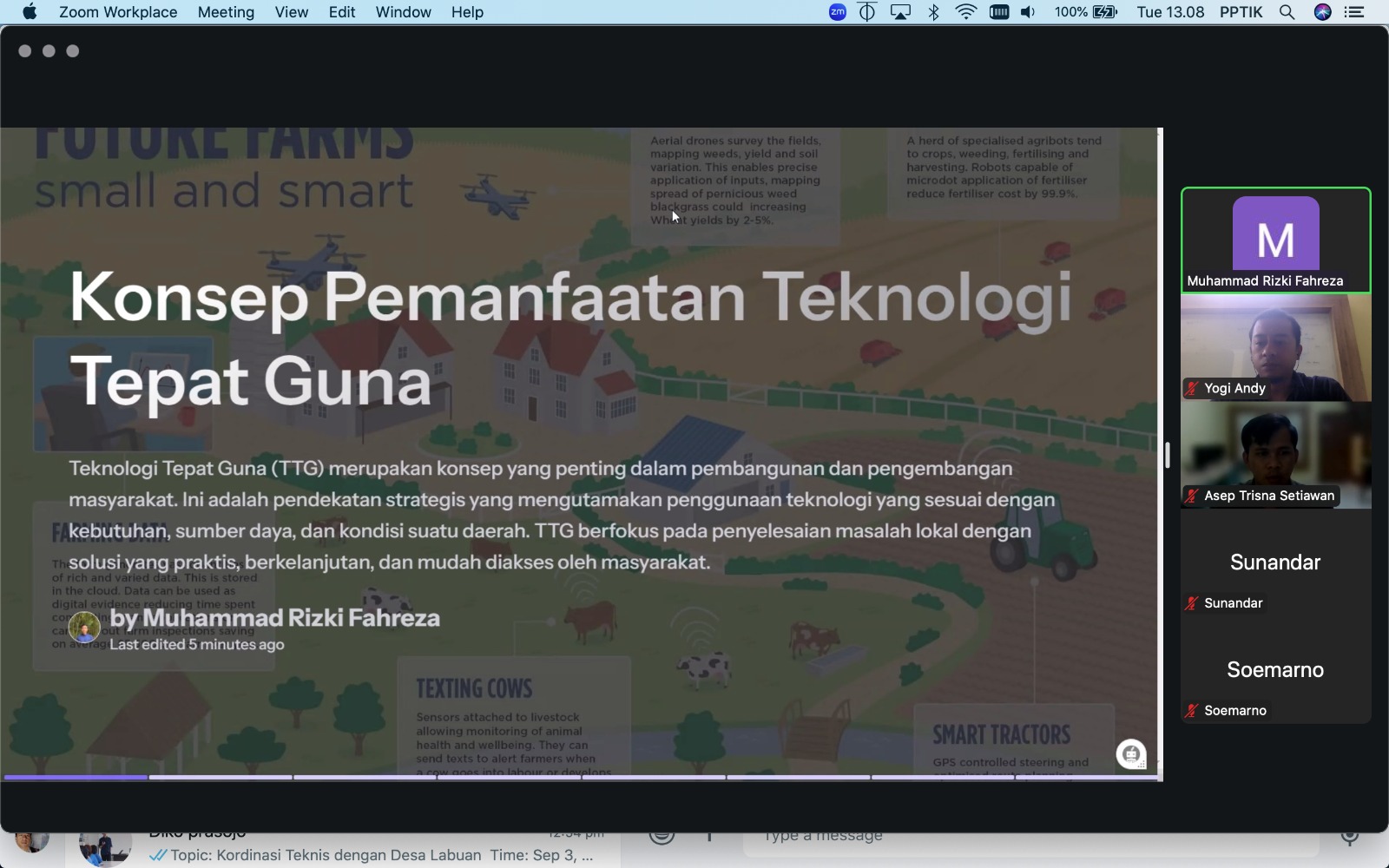
Task: Select Yogi Andy video tile
Action: [1275, 348]
